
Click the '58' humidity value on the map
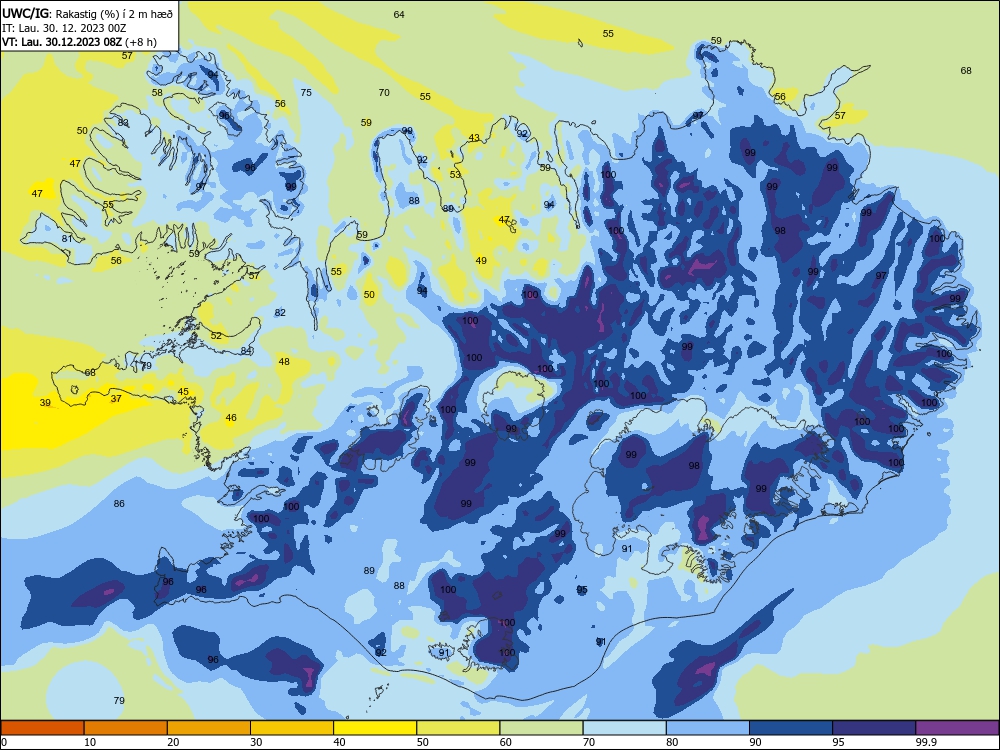(157, 92)
